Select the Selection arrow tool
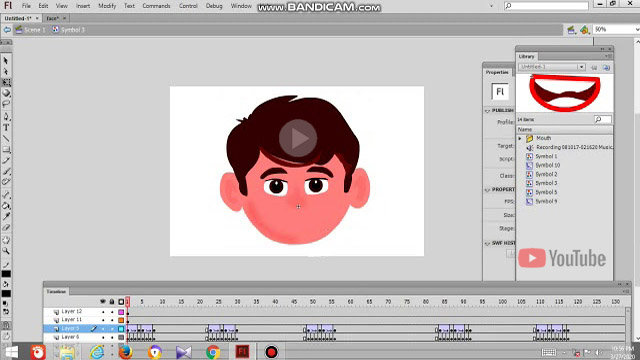 [x=6, y=61]
